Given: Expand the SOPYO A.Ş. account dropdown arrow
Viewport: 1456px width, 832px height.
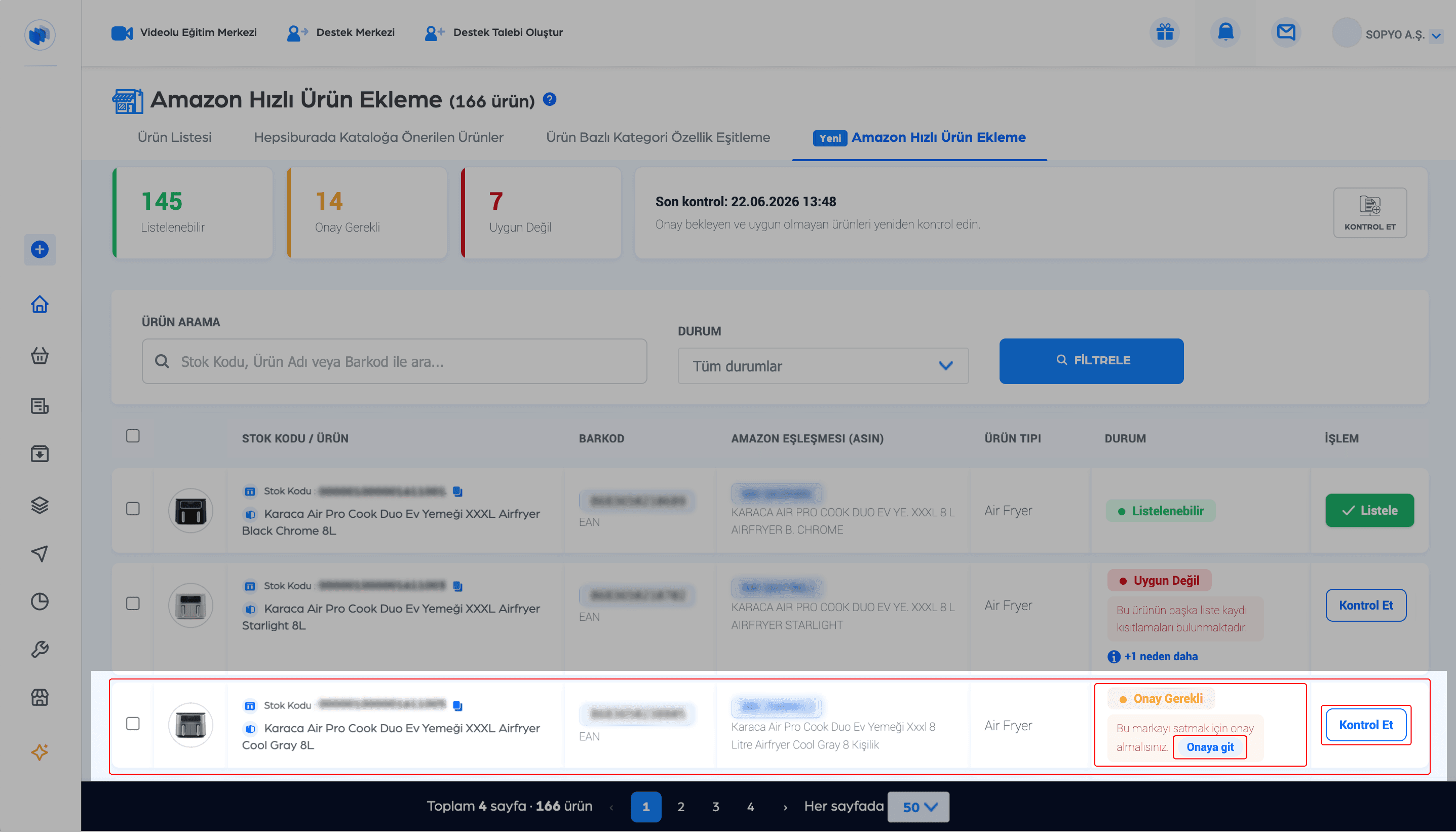Looking at the screenshot, I should point(1436,36).
